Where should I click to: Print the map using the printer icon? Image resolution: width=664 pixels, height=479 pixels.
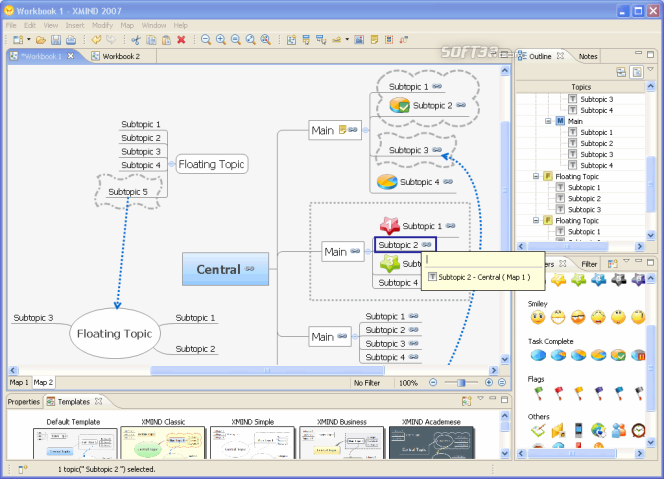tap(71, 40)
